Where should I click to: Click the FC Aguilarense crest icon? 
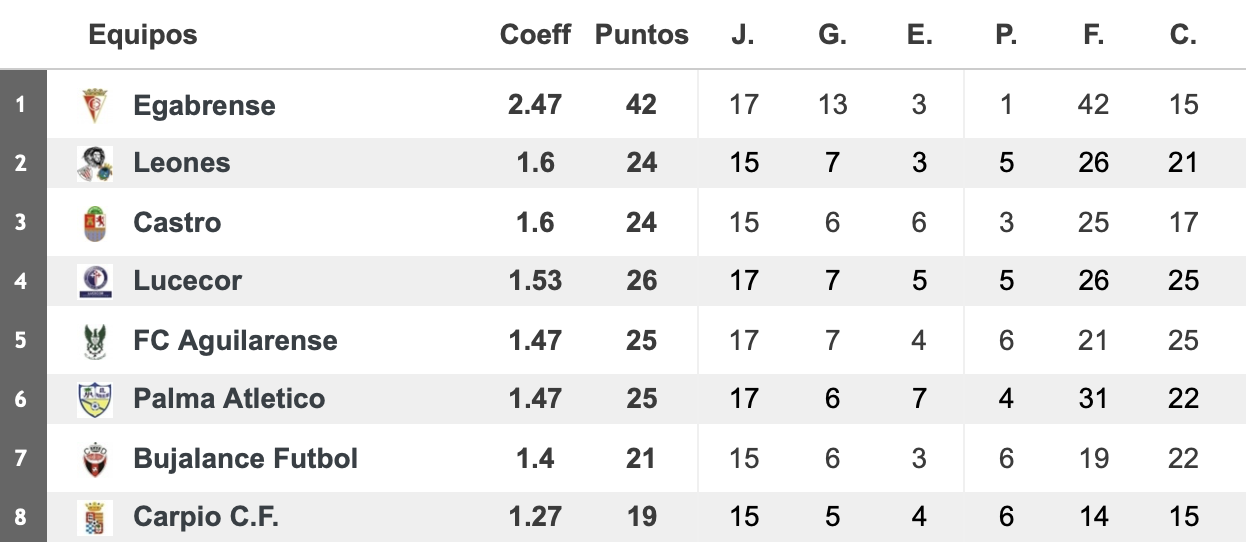[x=95, y=340]
